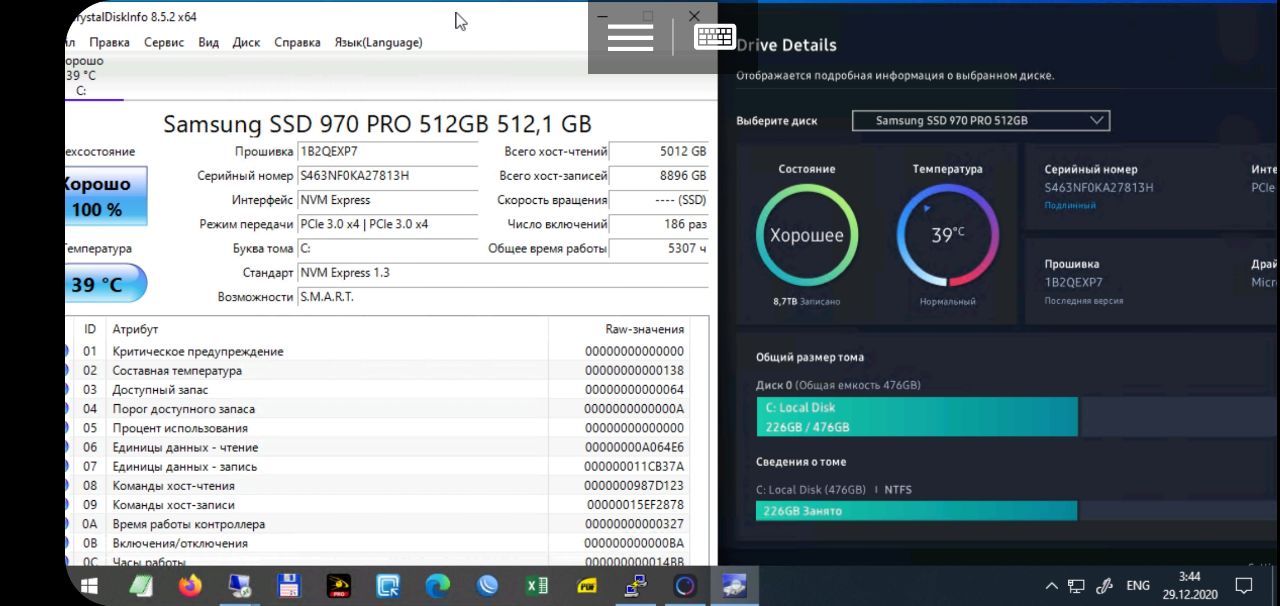Open the Сервис menu
Screen dimensions: 1280x606
point(164,42)
